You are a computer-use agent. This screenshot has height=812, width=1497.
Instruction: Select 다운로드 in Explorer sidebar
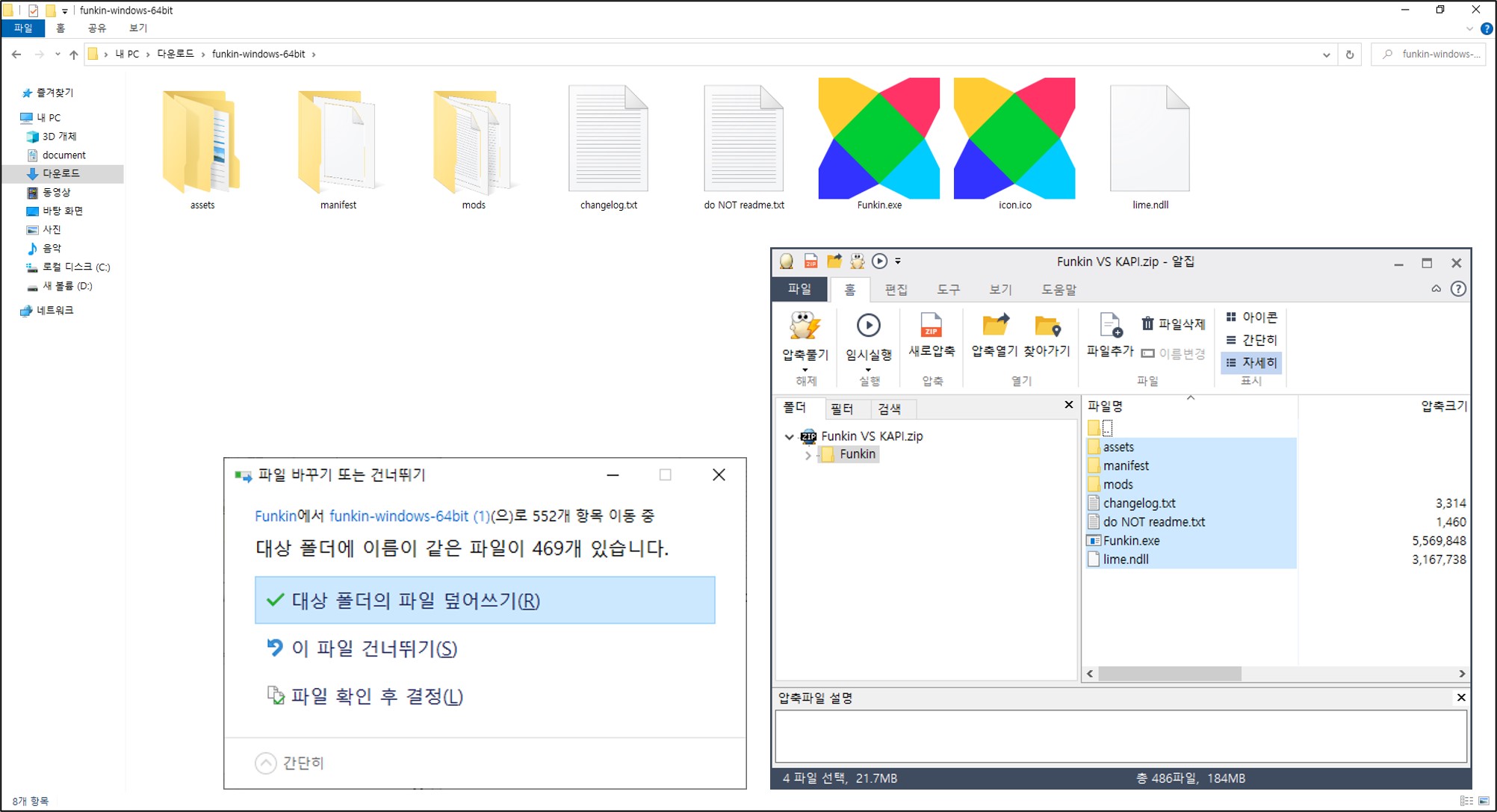pyautogui.click(x=62, y=173)
